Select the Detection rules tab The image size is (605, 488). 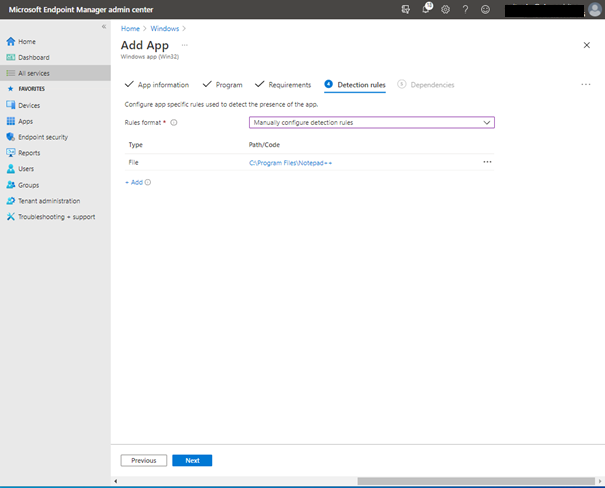tap(355, 84)
